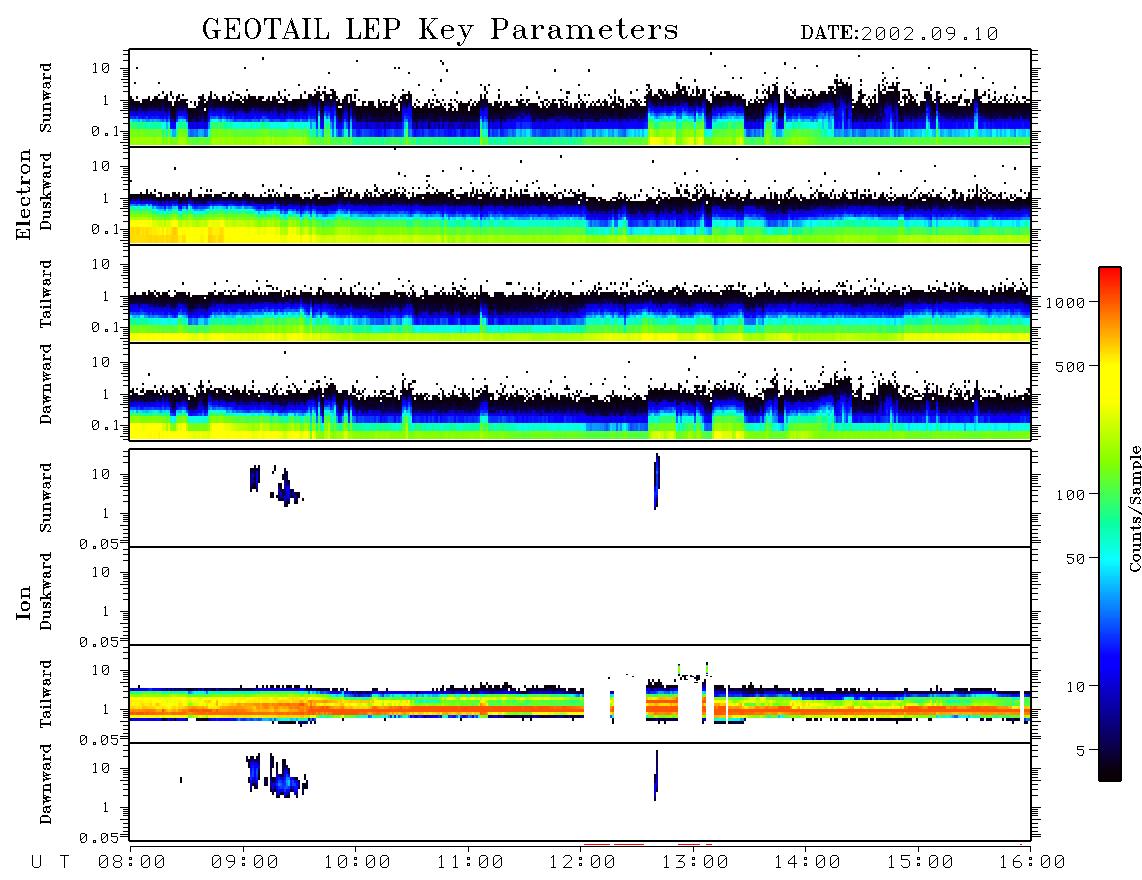Select the "Electron" group axis label
The height and width of the screenshot is (880, 1142).
[x=24, y=194]
